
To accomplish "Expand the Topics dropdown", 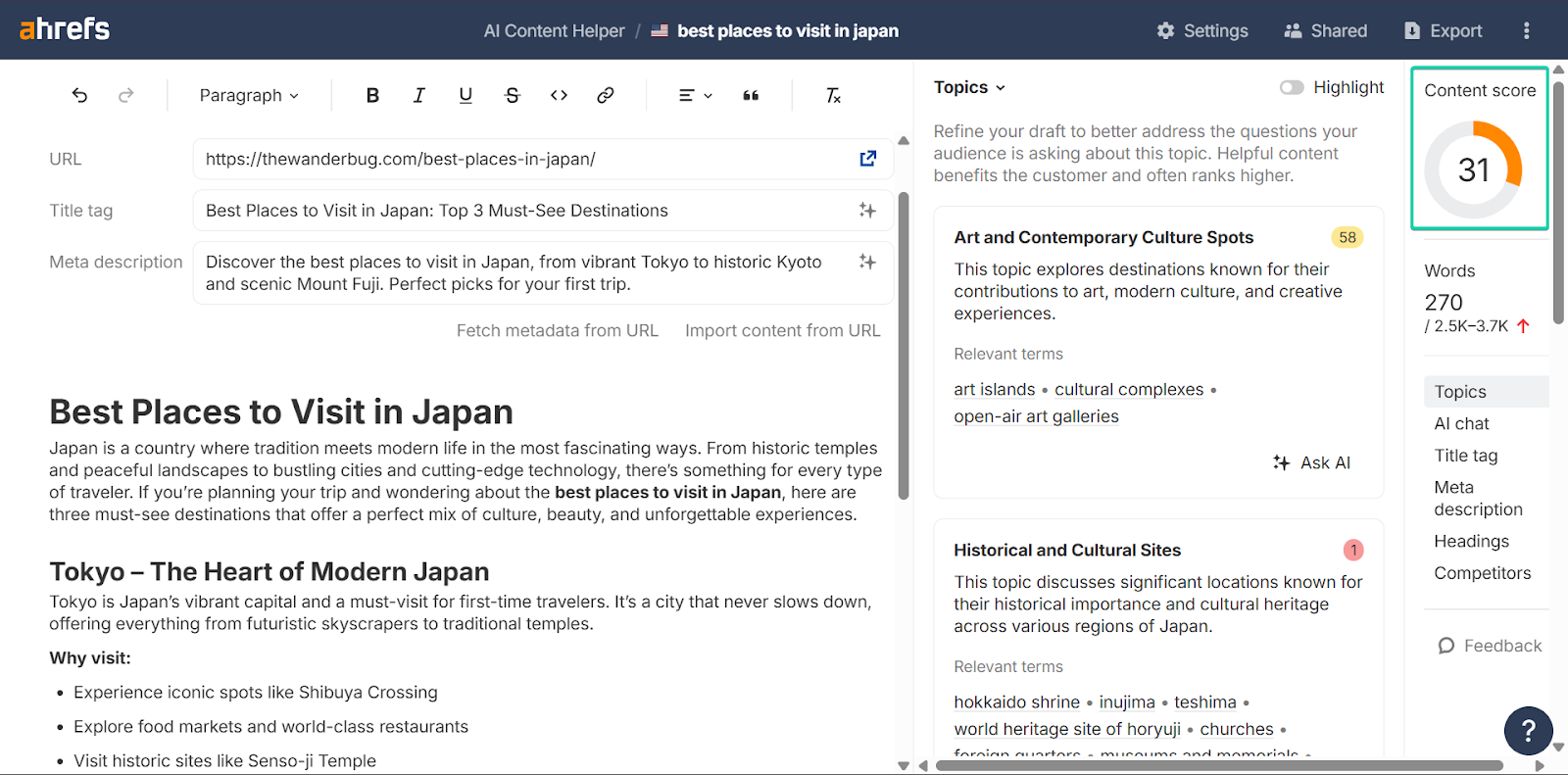I will pos(969,87).
